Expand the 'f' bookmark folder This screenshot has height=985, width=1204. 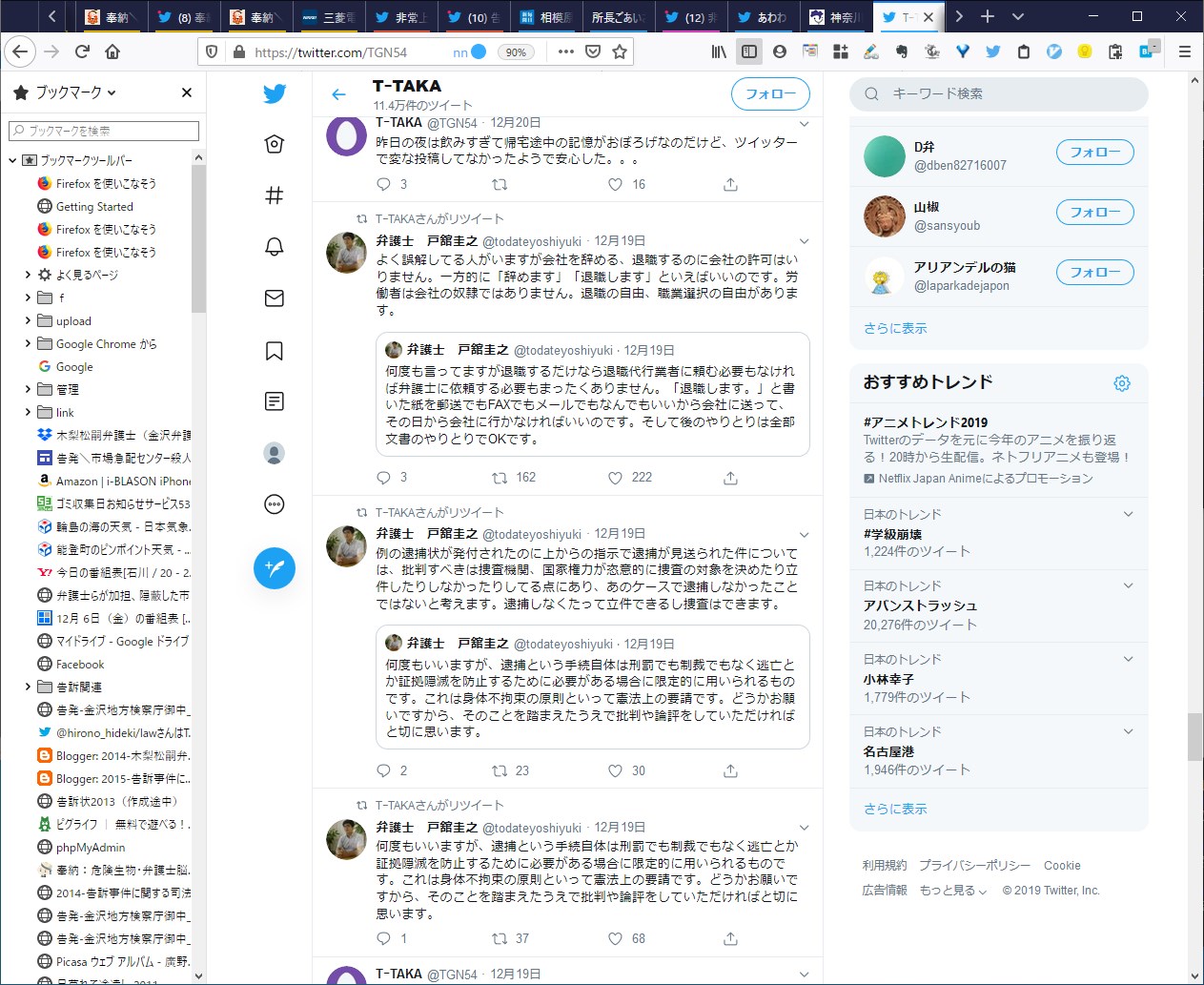point(28,298)
